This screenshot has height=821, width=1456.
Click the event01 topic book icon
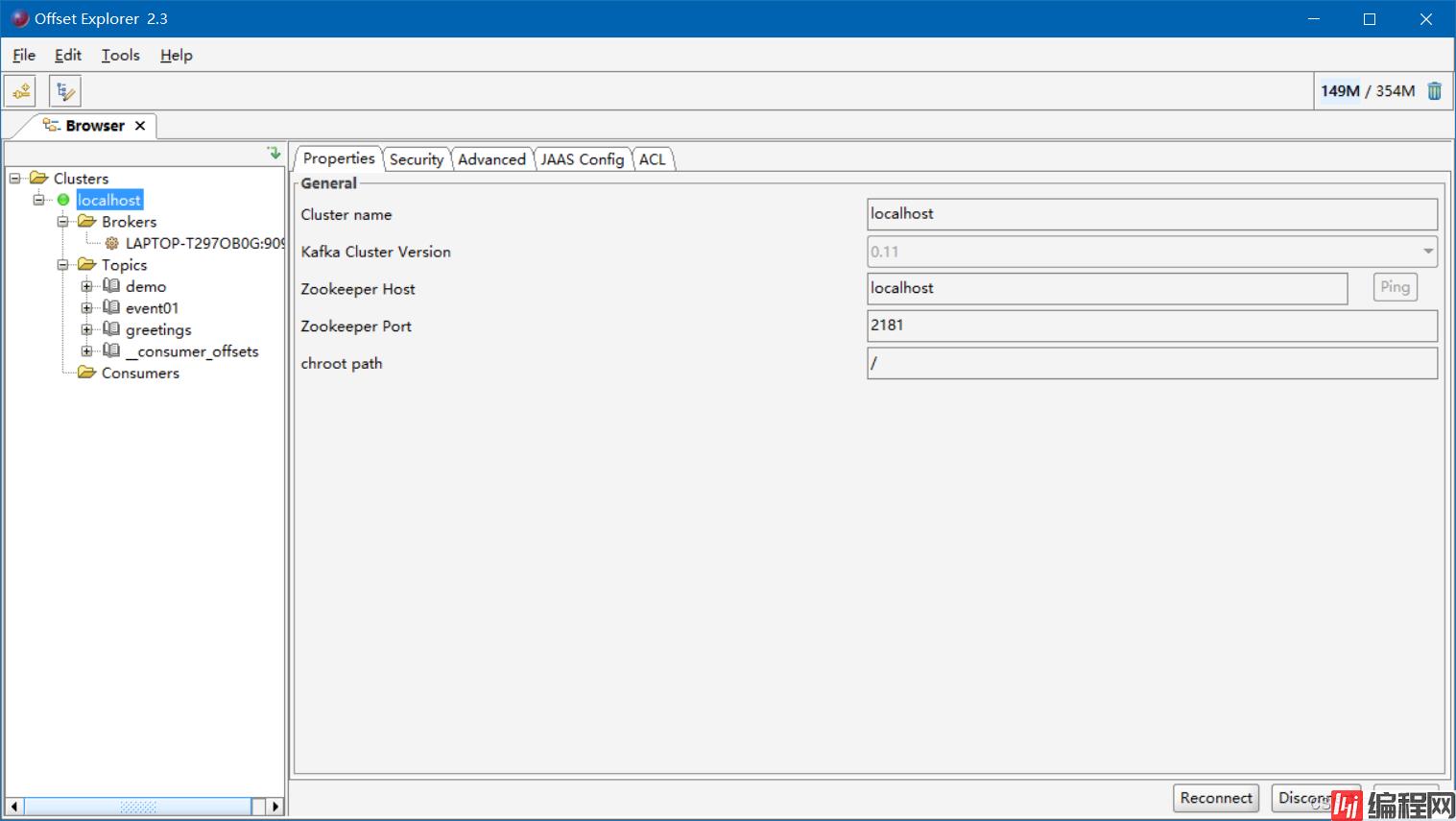pyautogui.click(x=111, y=307)
